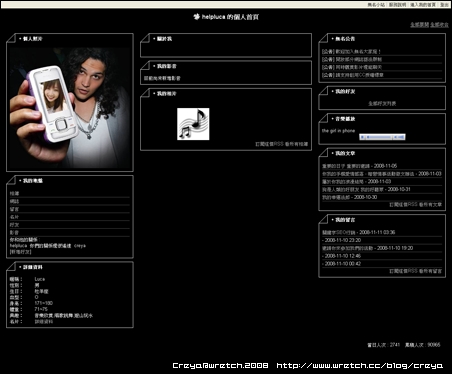Open 影音 in 我的地盤 list

click(x=14, y=233)
